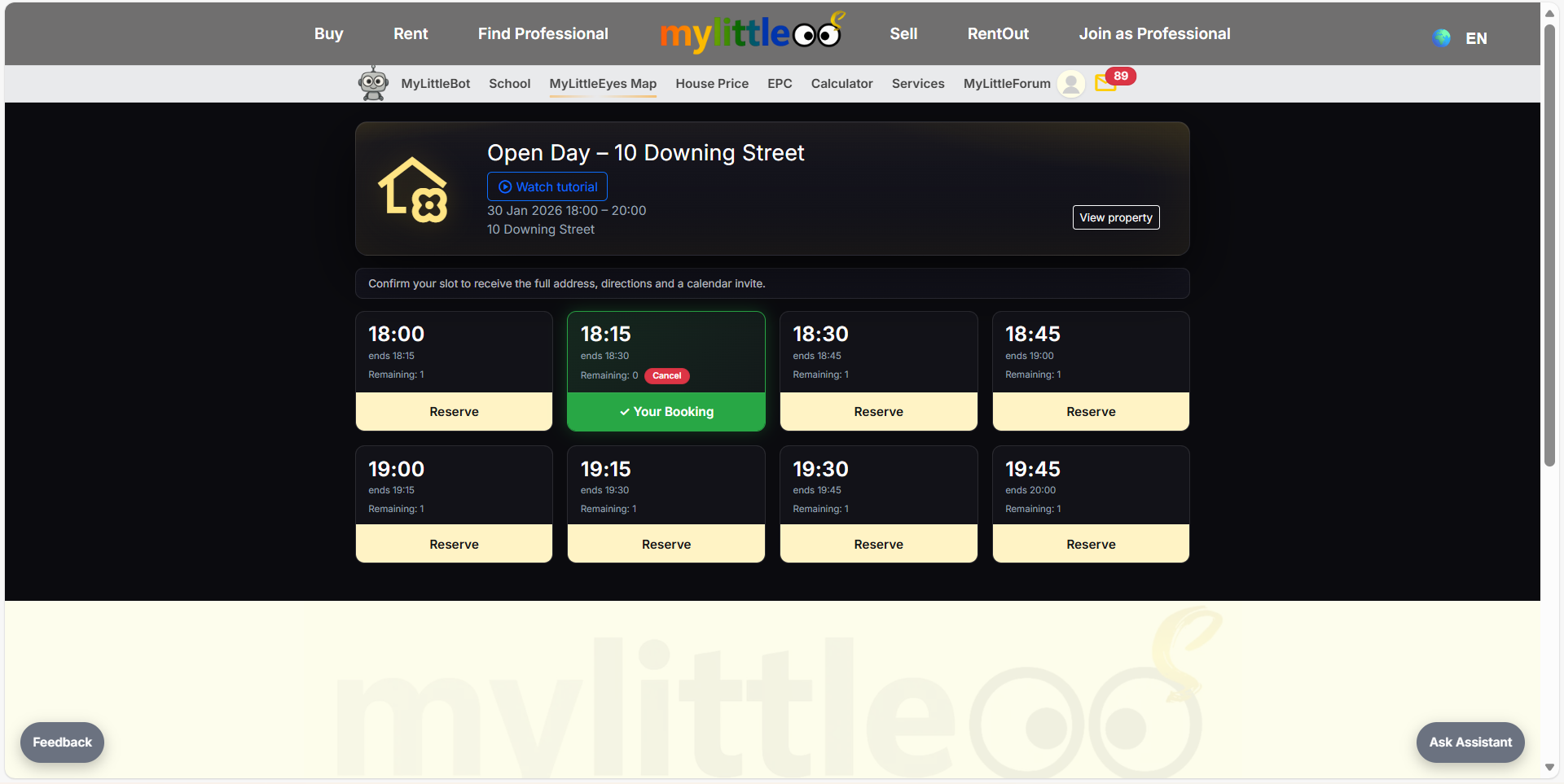The image size is (1564, 784).
Task: Click the play icon next to Watch tutorial
Action: click(x=504, y=186)
